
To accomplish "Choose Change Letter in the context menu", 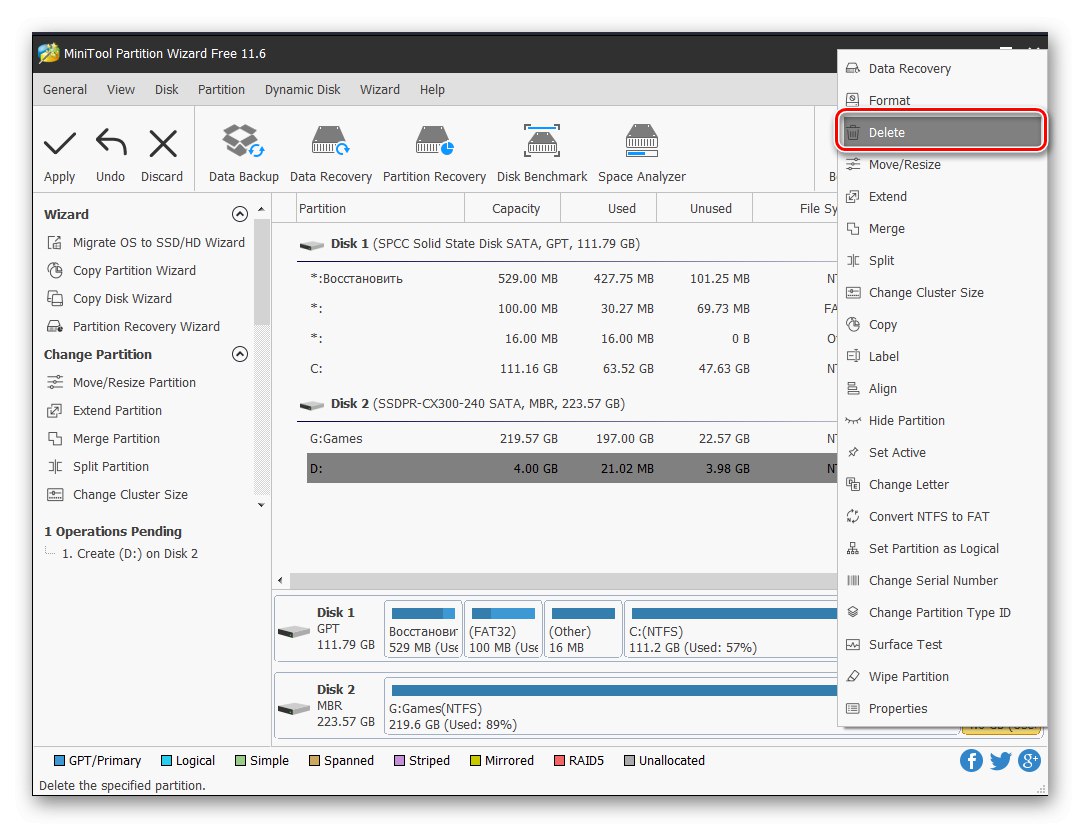I will (x=941, y=485).
